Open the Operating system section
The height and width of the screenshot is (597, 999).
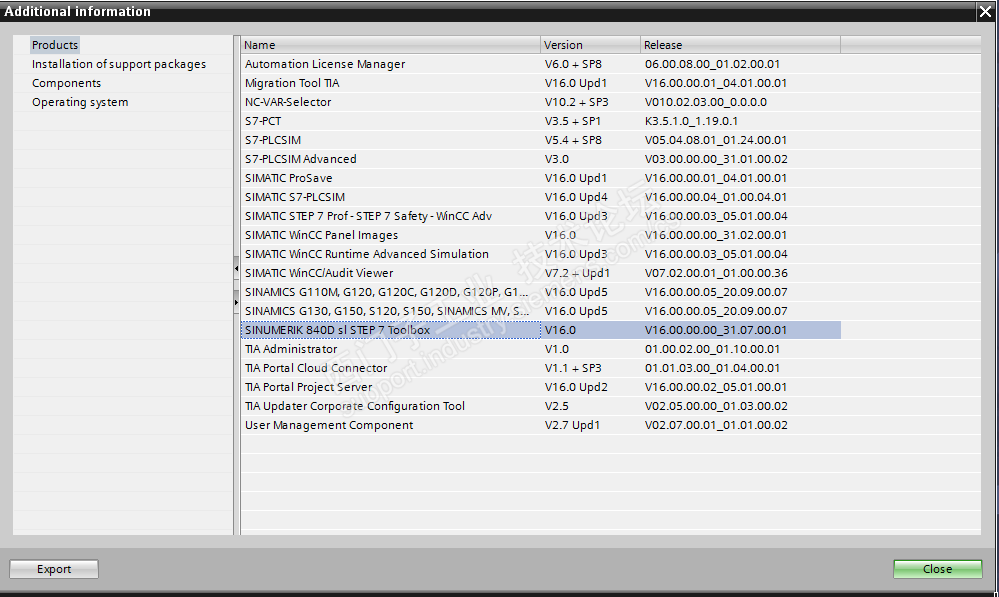click(80, 102)
